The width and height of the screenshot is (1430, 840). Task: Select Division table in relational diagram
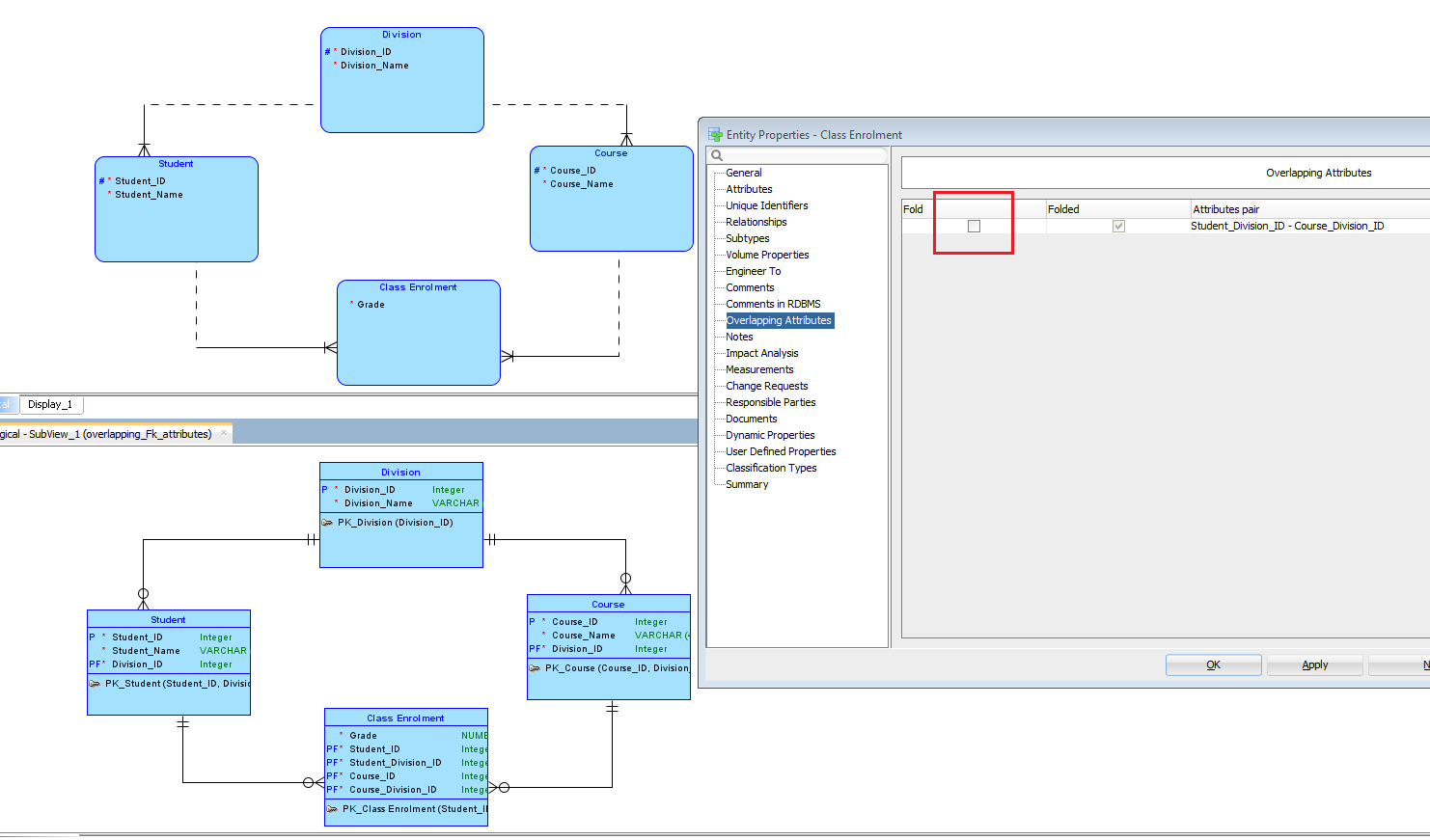coord(401,515)
